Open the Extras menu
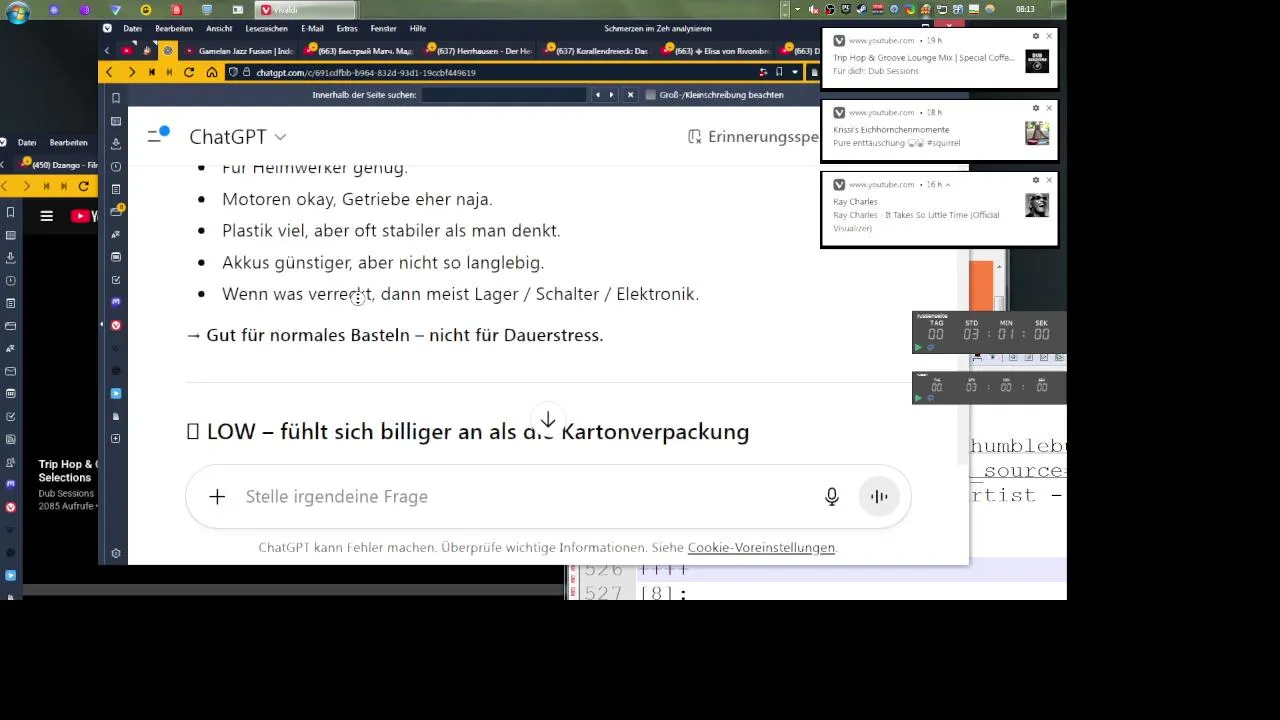Image resolution: width=1280 pixels, height=720 pixels. coord(347,29)
